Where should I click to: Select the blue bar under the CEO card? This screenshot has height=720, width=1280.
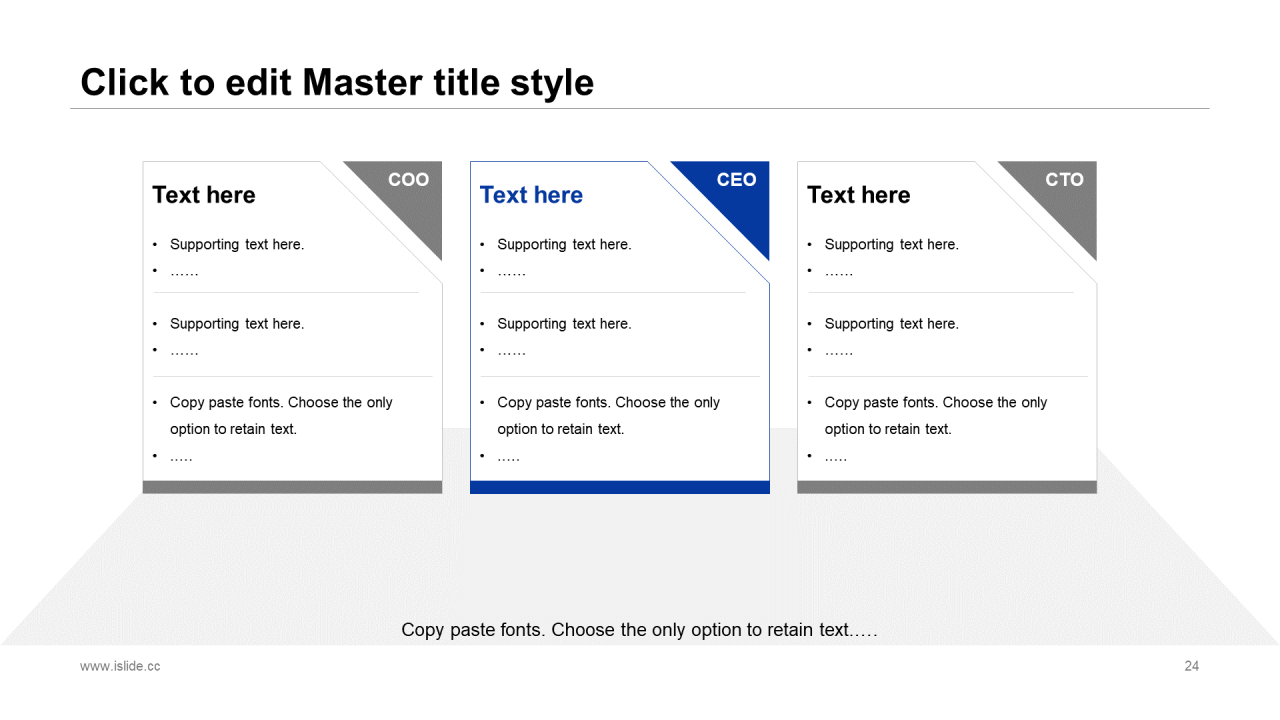point(619,487)
